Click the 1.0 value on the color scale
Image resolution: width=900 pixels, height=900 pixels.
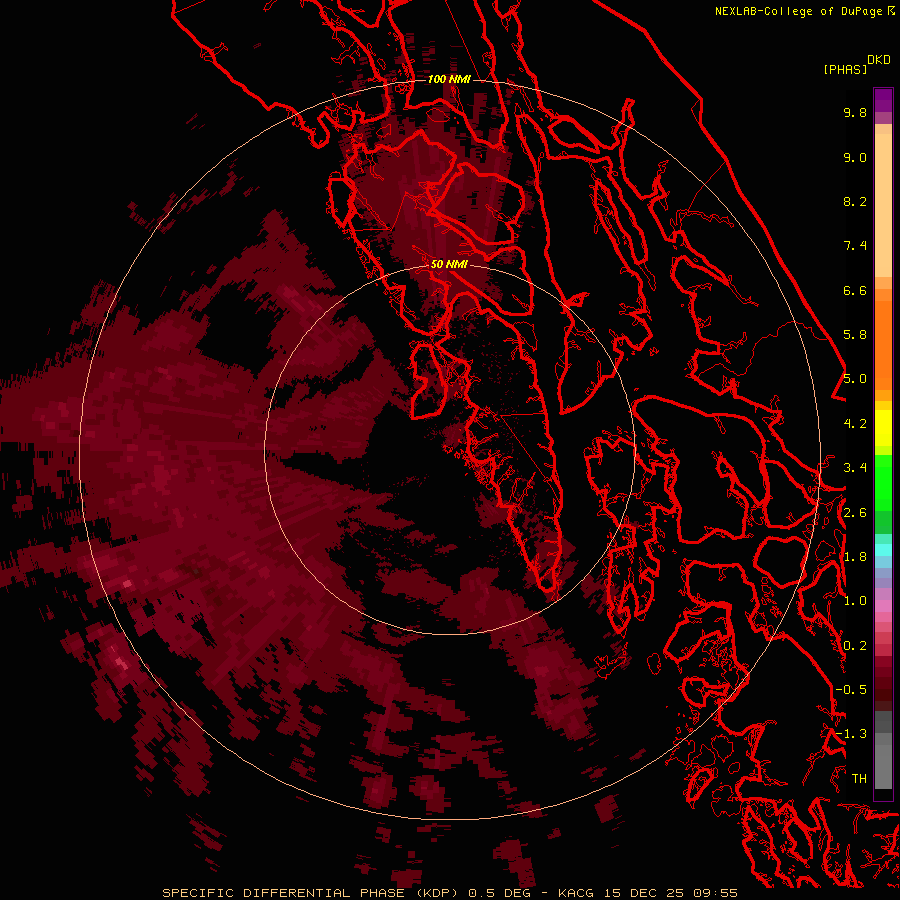coord(855,601)
